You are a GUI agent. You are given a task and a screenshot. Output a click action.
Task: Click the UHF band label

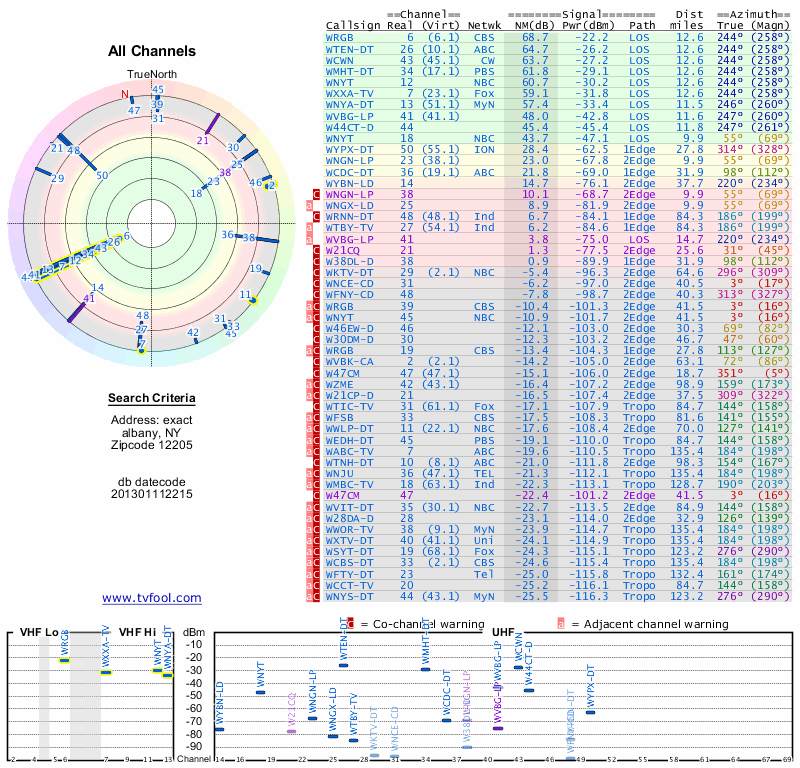(503, 632)
